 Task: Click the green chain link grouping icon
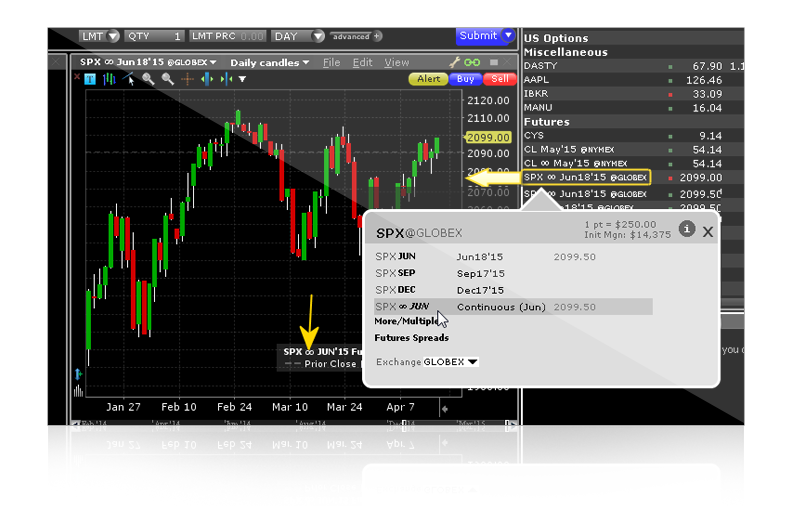coord(472,62)
